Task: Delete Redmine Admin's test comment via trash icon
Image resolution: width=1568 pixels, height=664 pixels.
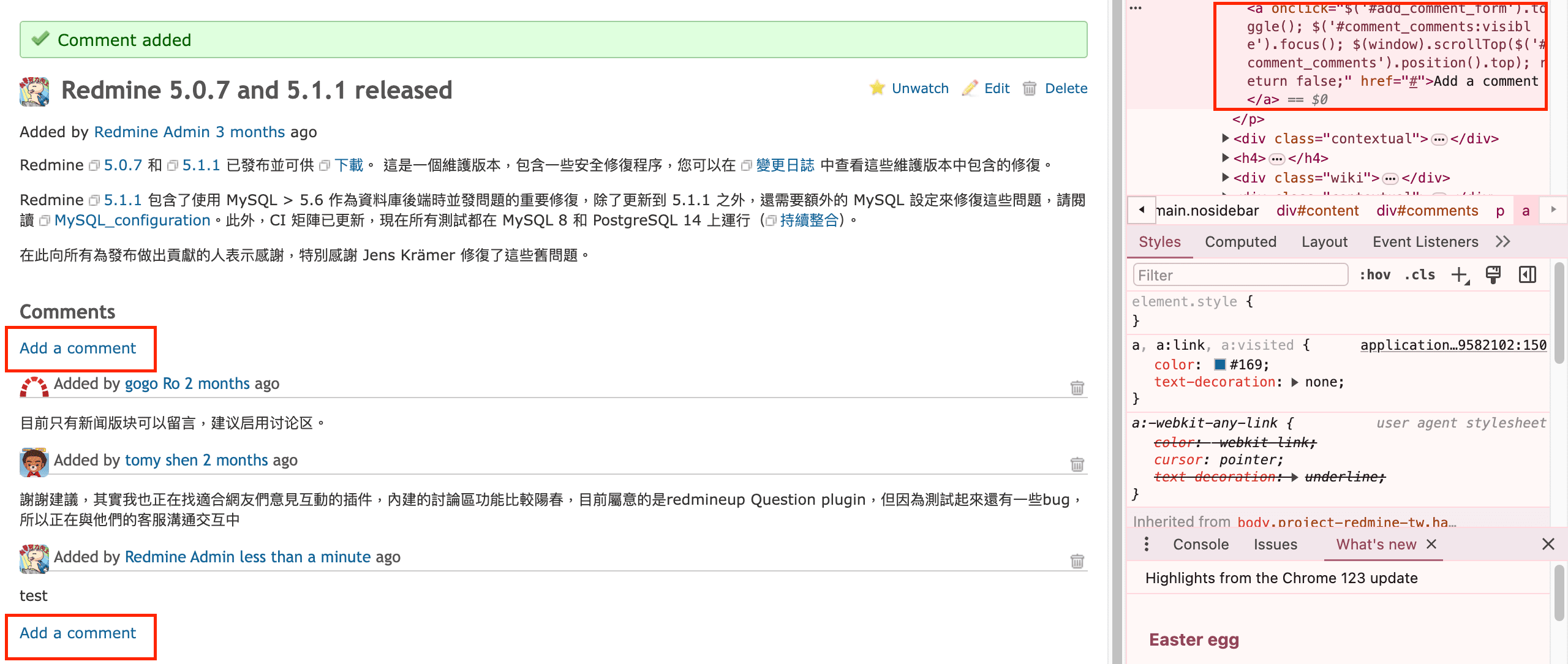Action: 1077,561
